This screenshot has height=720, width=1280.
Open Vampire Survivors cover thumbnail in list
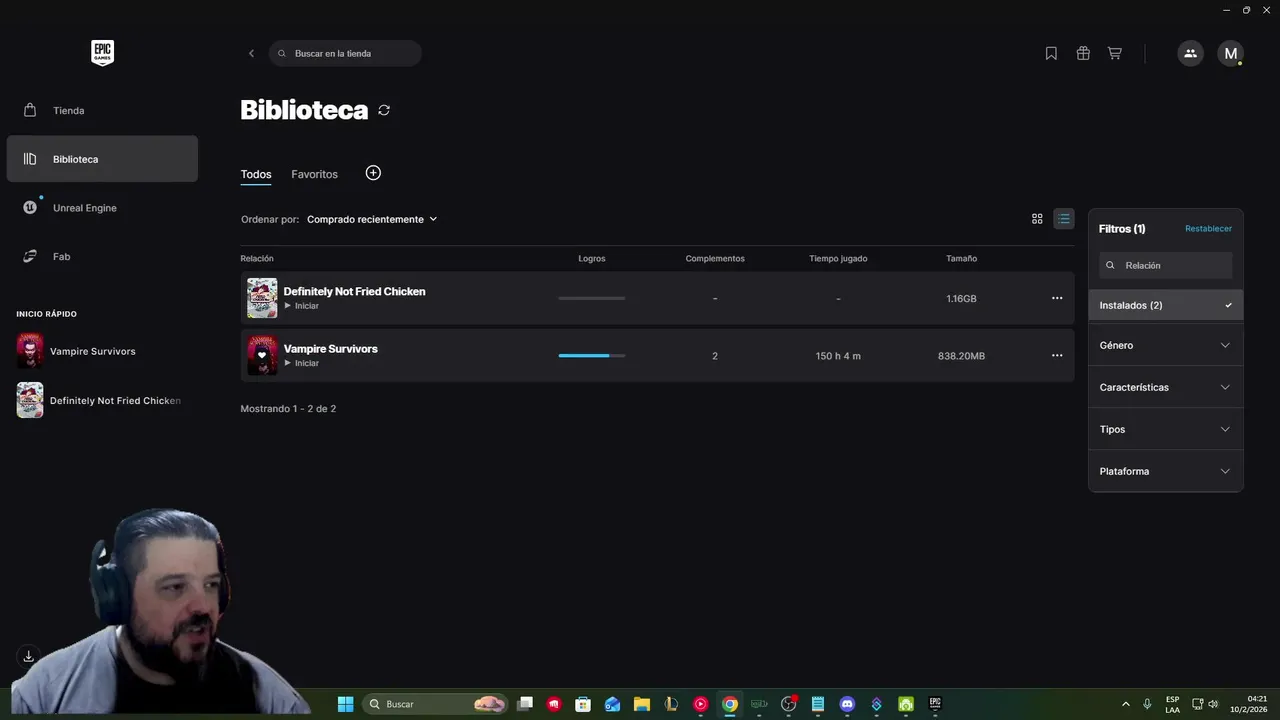click(262, 355)
